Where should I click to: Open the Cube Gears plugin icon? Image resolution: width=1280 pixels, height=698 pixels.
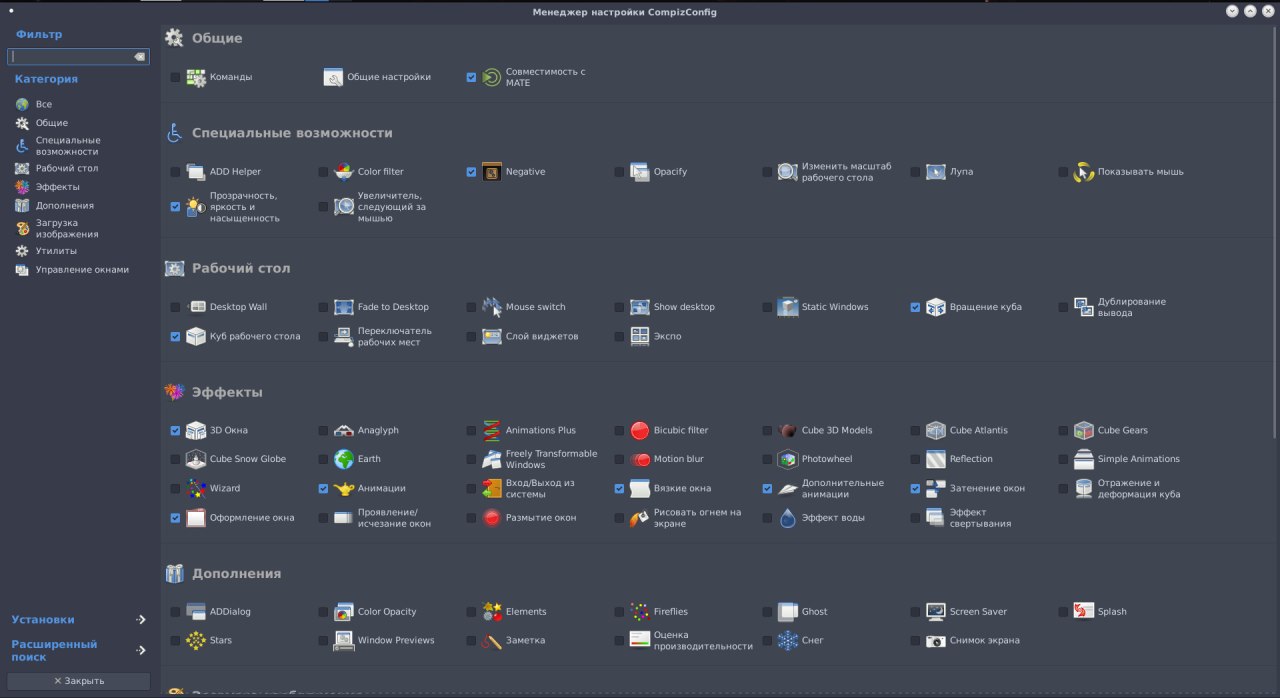[1083, 431]
